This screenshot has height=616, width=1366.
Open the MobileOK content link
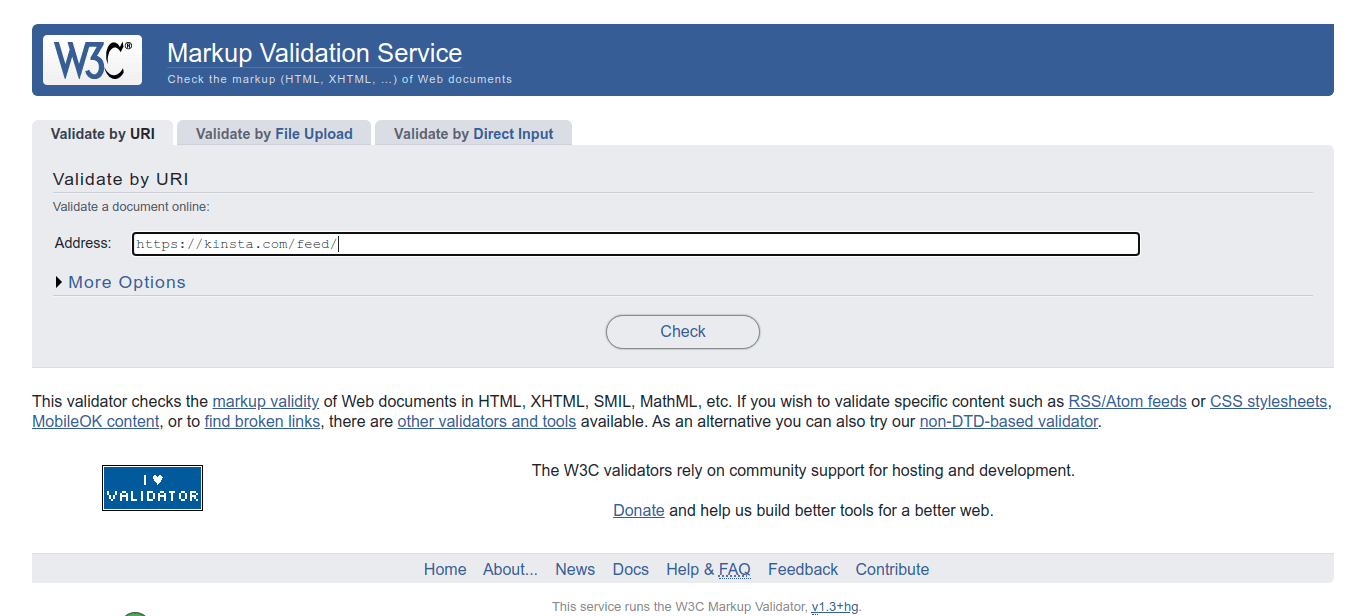95,421
